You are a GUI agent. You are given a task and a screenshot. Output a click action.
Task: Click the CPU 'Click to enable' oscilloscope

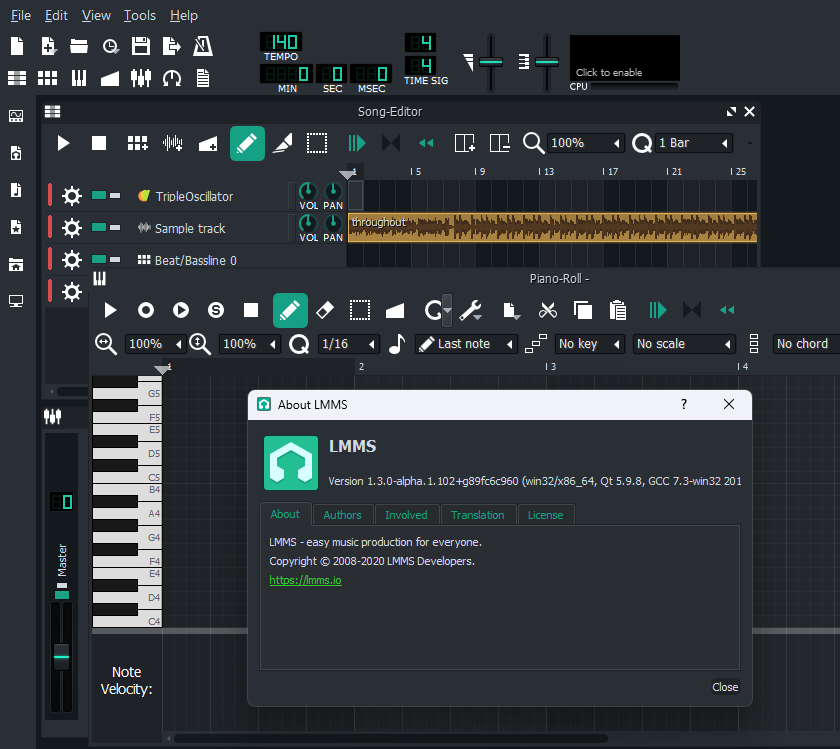[x=625, y=58]
